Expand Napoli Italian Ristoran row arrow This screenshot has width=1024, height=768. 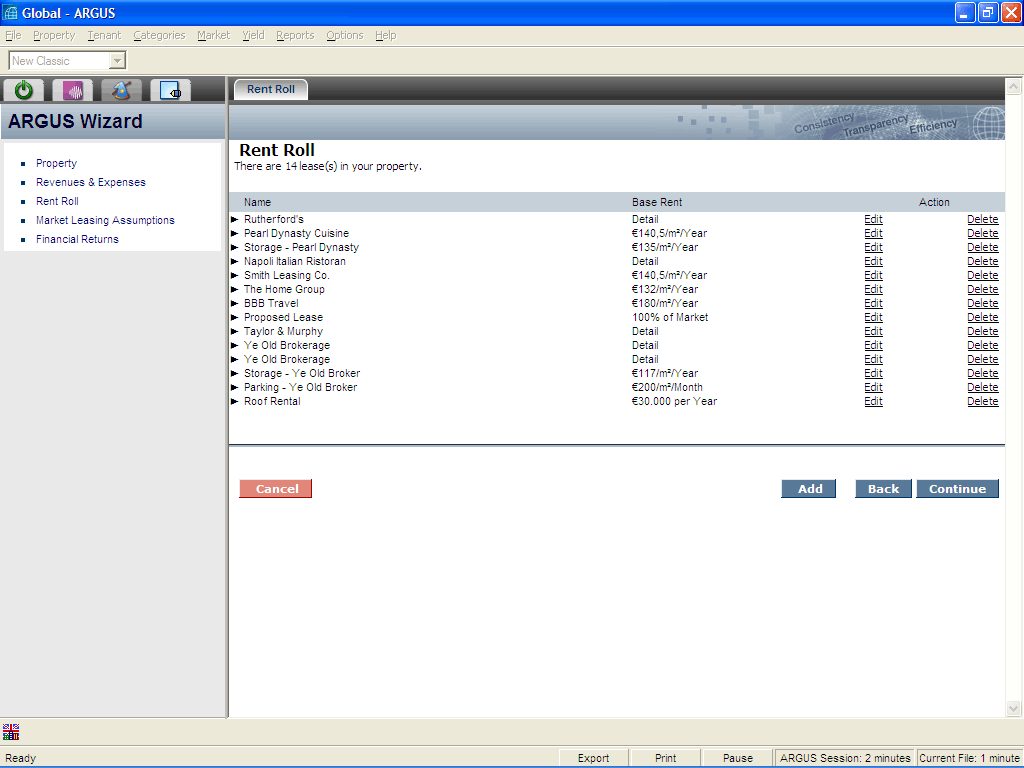point(234,261)
